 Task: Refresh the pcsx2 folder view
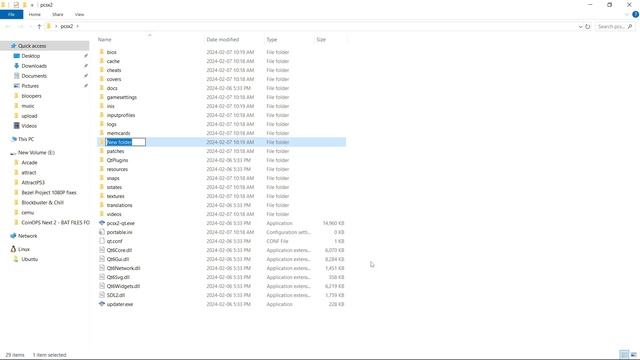pos(588,26)
